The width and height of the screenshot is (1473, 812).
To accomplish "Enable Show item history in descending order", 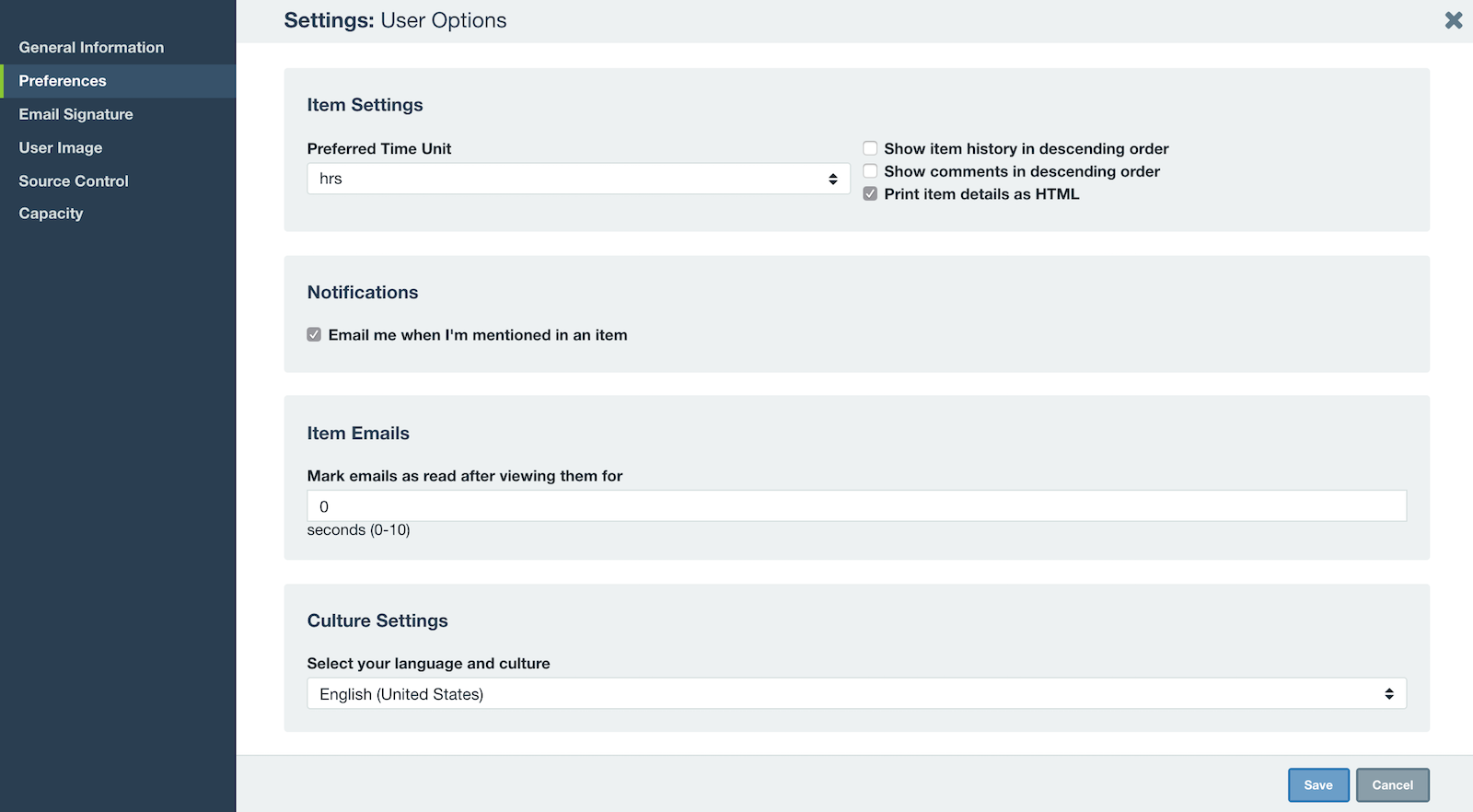I will (870, 148).
